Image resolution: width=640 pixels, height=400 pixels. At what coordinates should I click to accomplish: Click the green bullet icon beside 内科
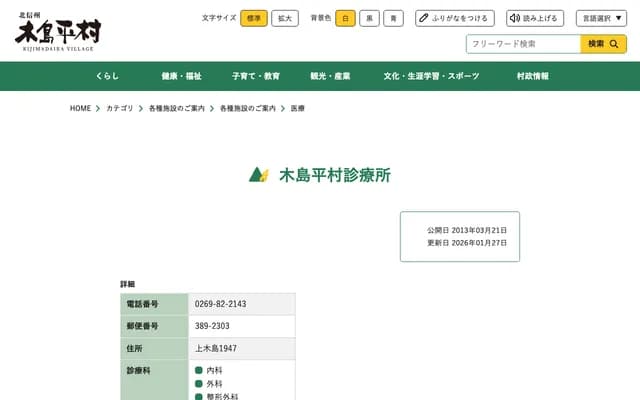pyautogui.click(x=199, y=371)
